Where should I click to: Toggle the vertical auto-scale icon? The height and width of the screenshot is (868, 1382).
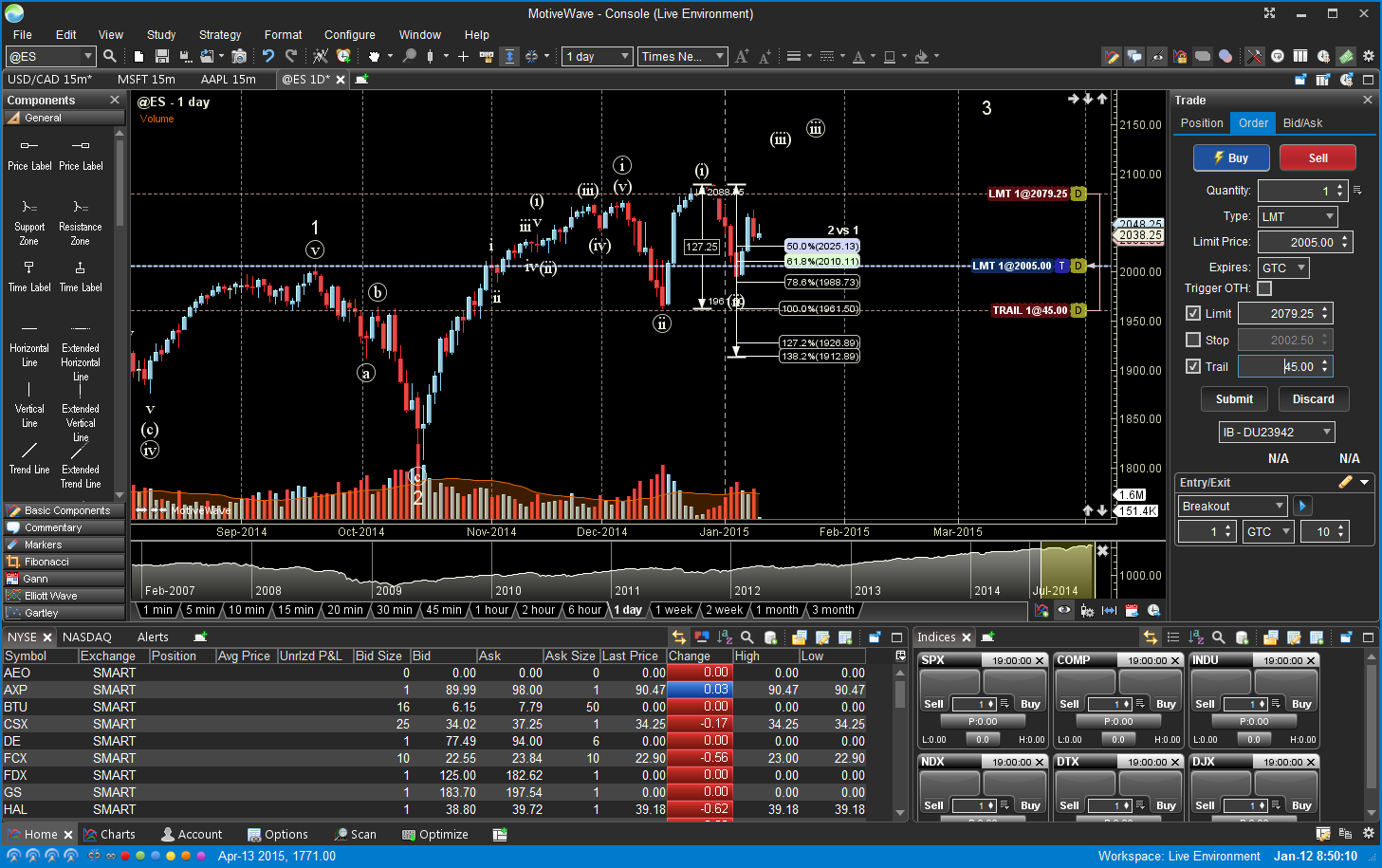point(509,56)
